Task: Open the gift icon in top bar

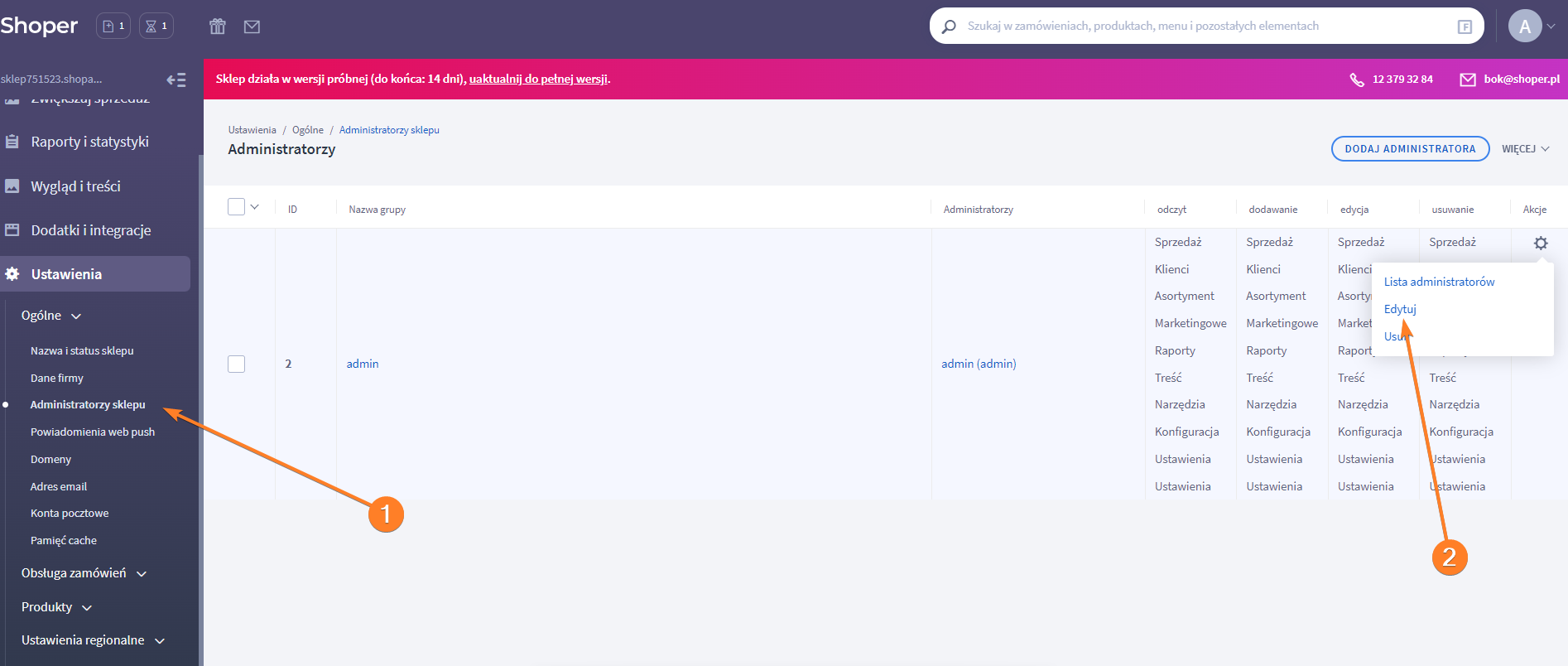Action: [x=218, y=27]
